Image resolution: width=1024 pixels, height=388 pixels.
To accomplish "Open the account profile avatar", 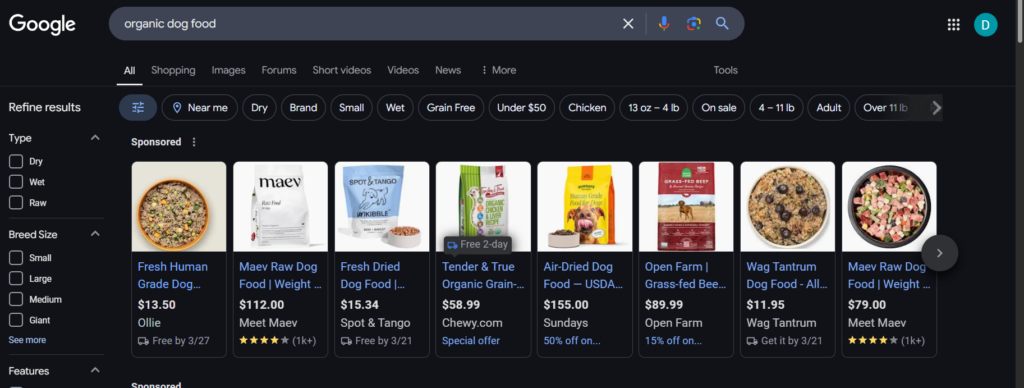I will 985,25.
